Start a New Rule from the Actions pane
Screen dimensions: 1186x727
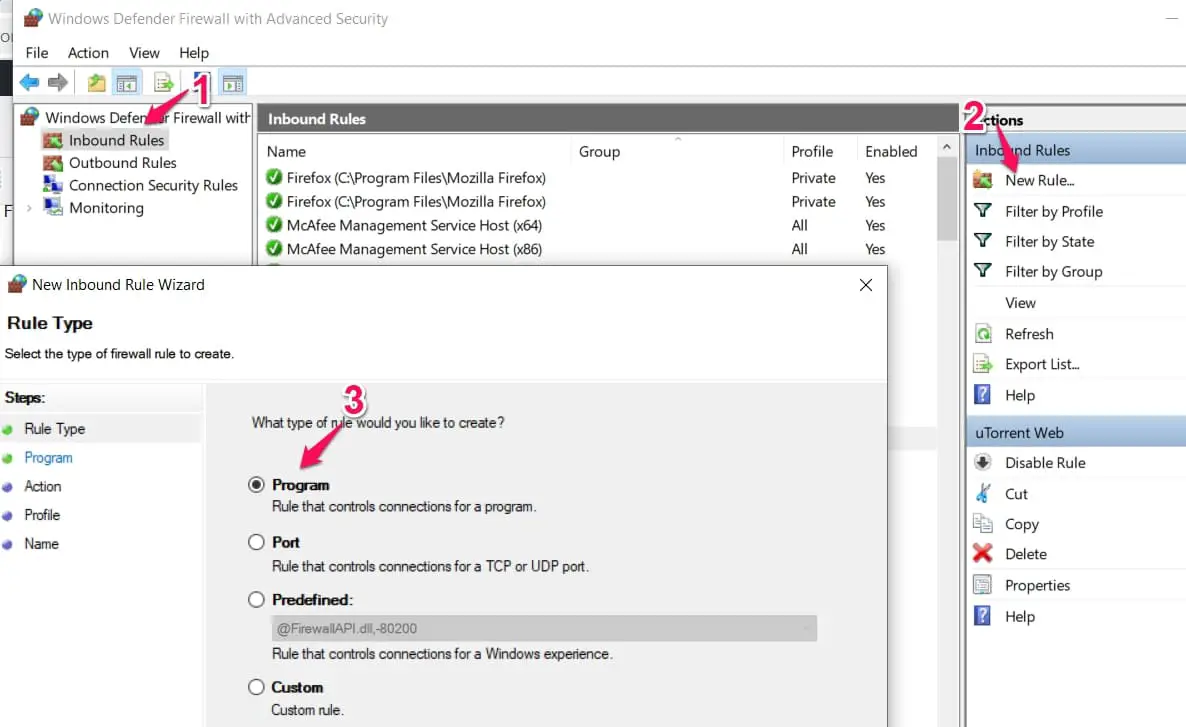[x=1039, y=180]
